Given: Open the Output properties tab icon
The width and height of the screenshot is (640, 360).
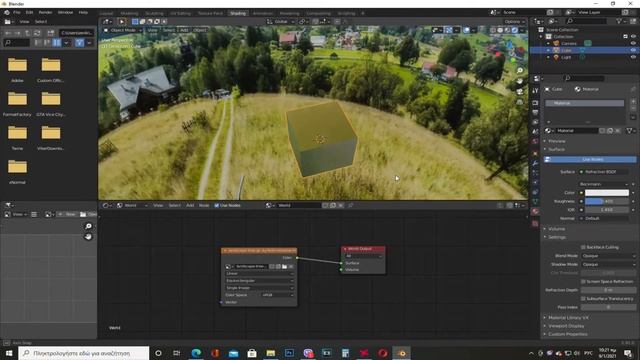Looking at the screenshot, I should (535, 112).
